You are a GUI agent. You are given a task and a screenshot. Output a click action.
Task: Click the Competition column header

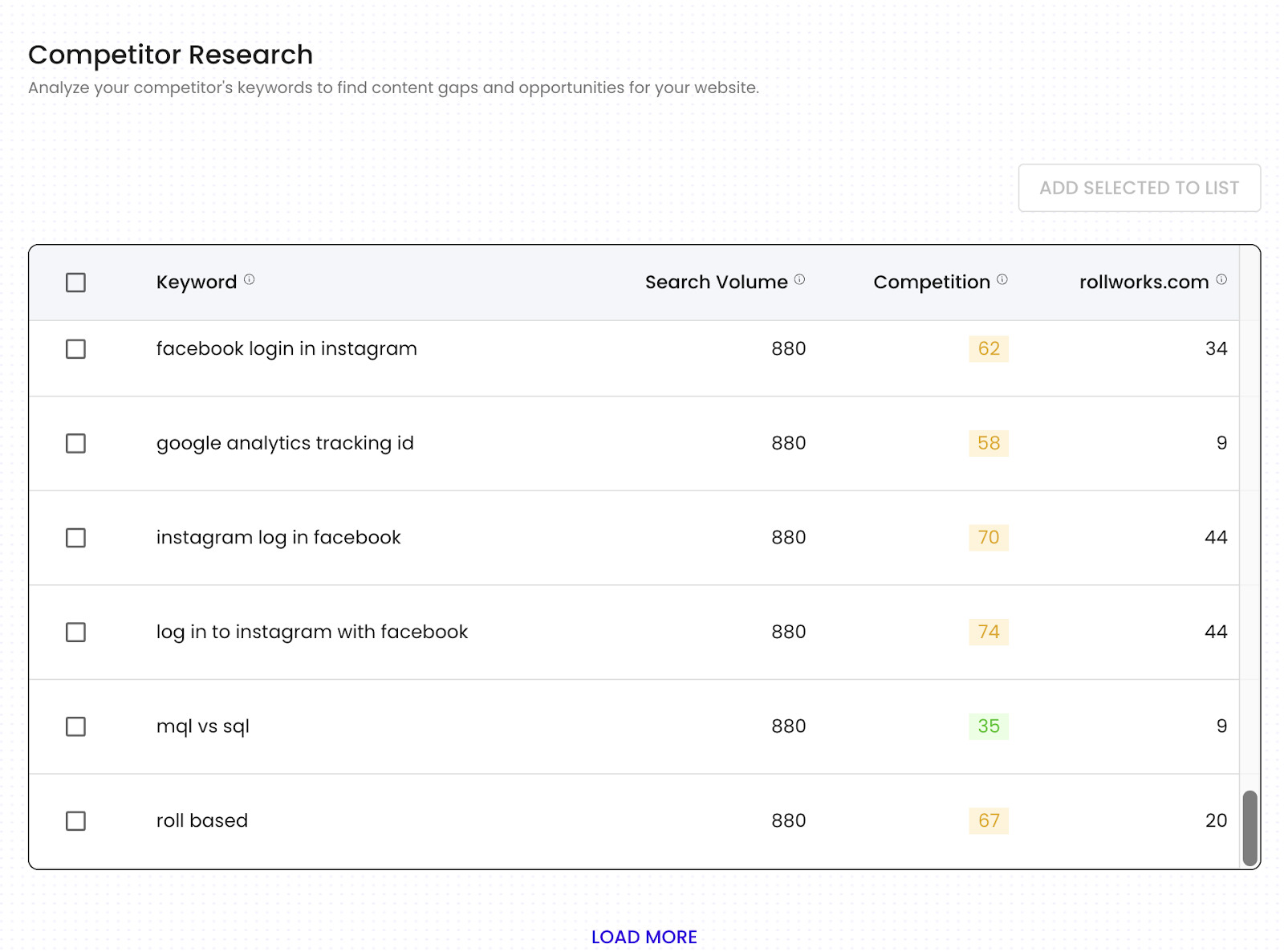(x=932, y=283)
